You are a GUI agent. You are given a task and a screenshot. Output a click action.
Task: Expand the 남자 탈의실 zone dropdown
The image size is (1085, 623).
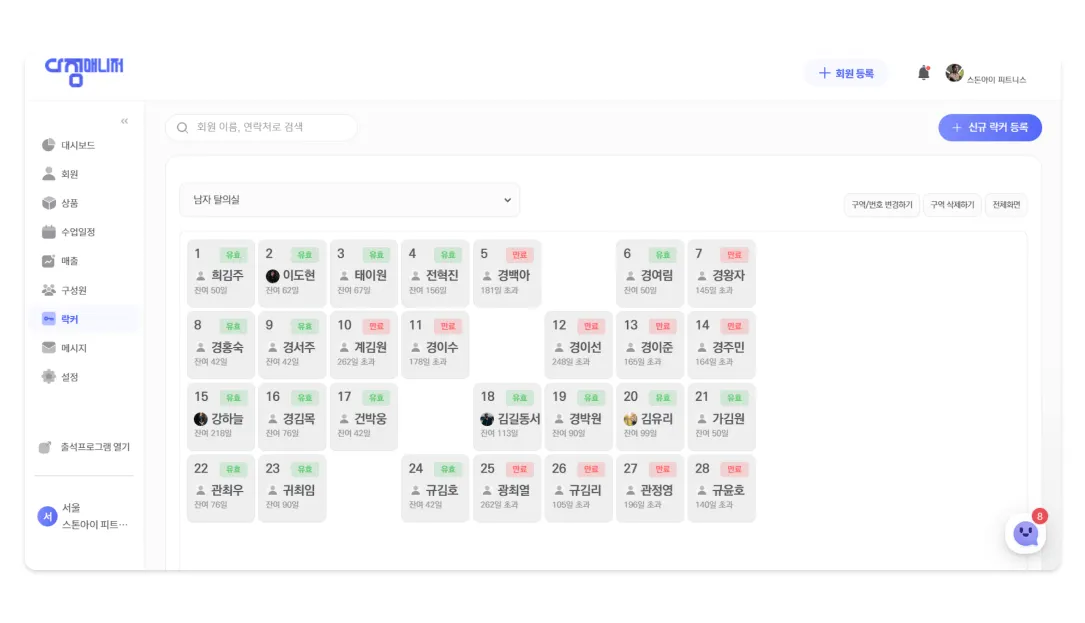(349, 200)
